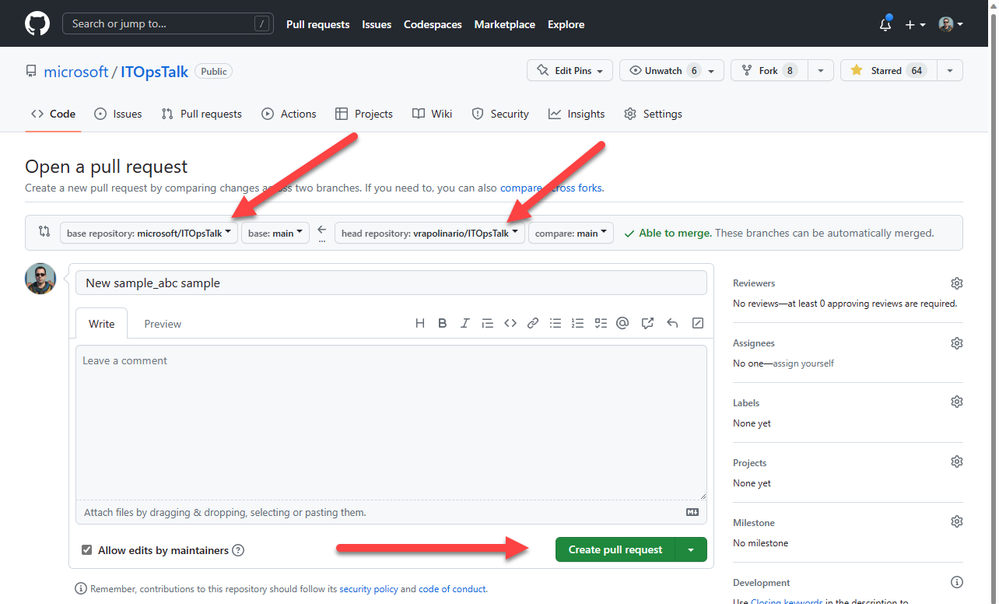Open the user avatar menu in header
The height and width of the screenshot is (604, 999).
point(951,24)
